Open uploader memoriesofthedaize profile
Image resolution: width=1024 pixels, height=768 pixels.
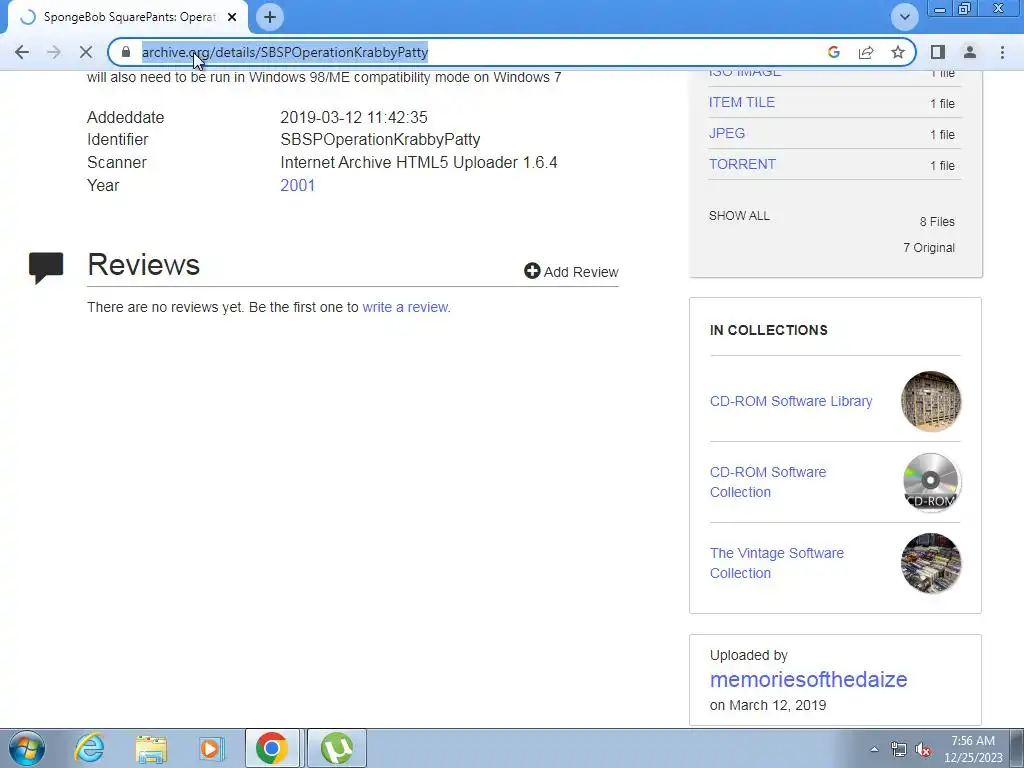808,679
